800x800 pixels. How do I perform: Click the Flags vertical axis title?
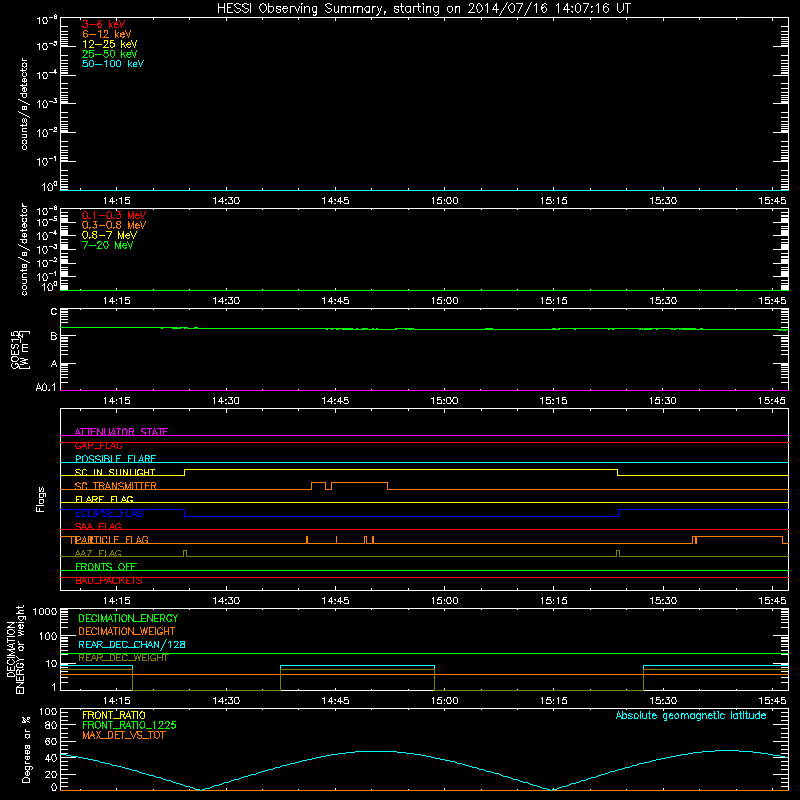[40, 499]
